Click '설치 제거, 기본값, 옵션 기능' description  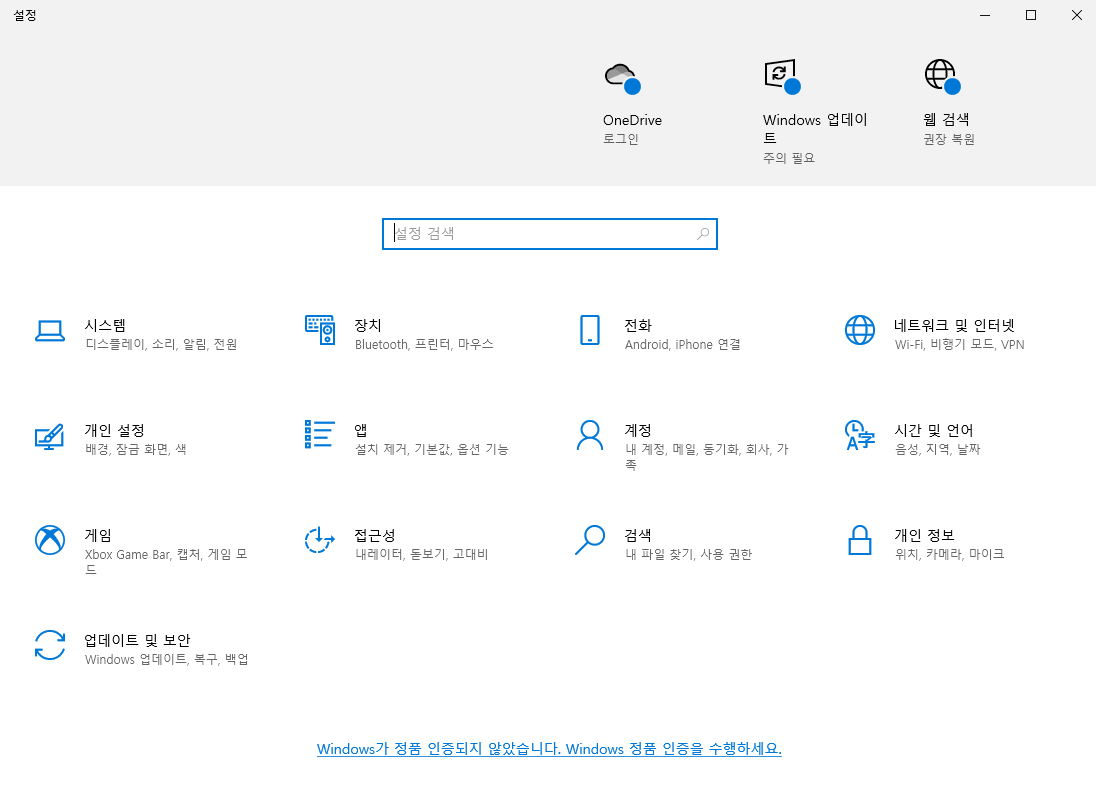pos(432,449)
